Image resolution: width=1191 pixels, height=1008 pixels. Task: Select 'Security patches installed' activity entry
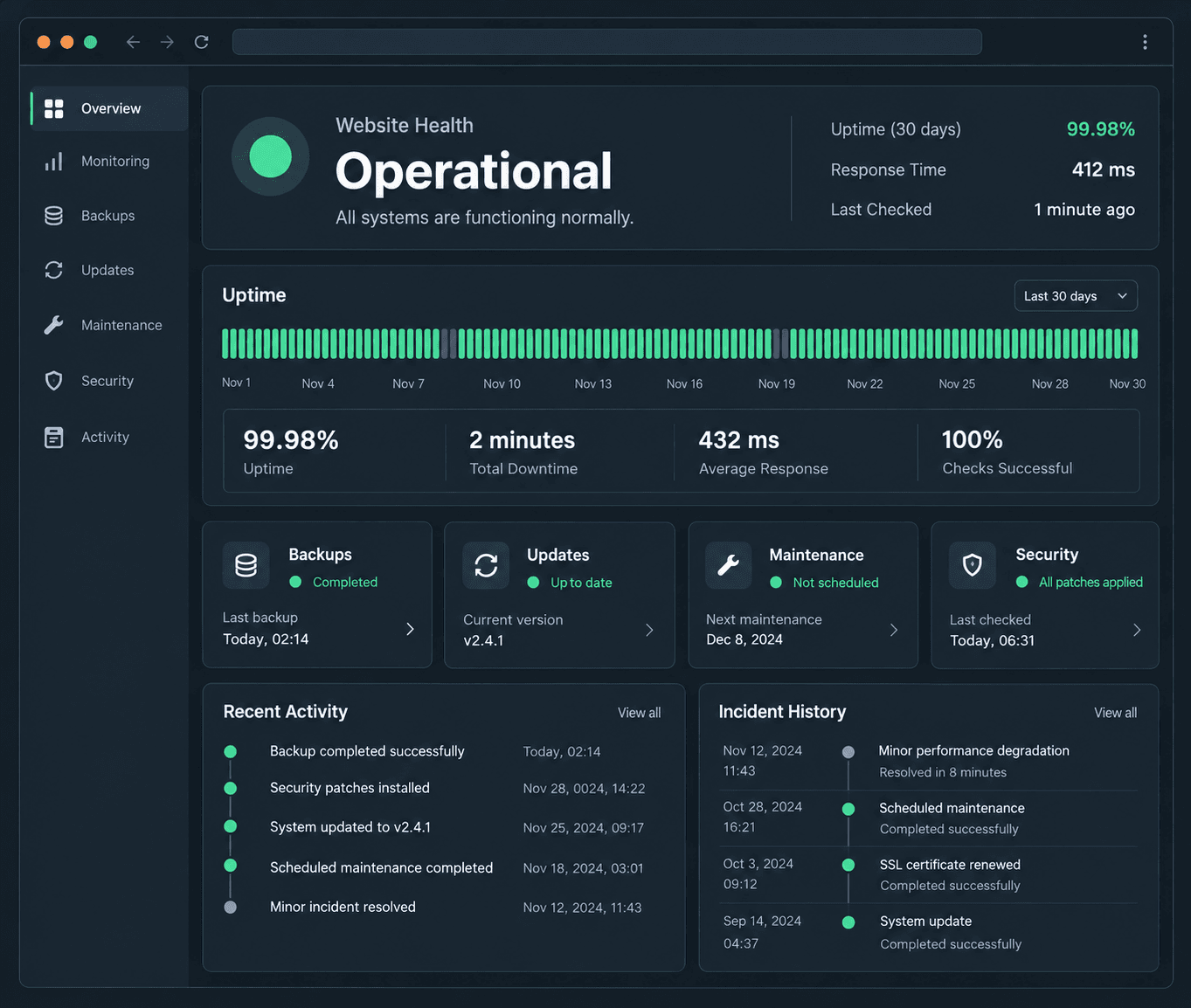click(x=350, y=788)
